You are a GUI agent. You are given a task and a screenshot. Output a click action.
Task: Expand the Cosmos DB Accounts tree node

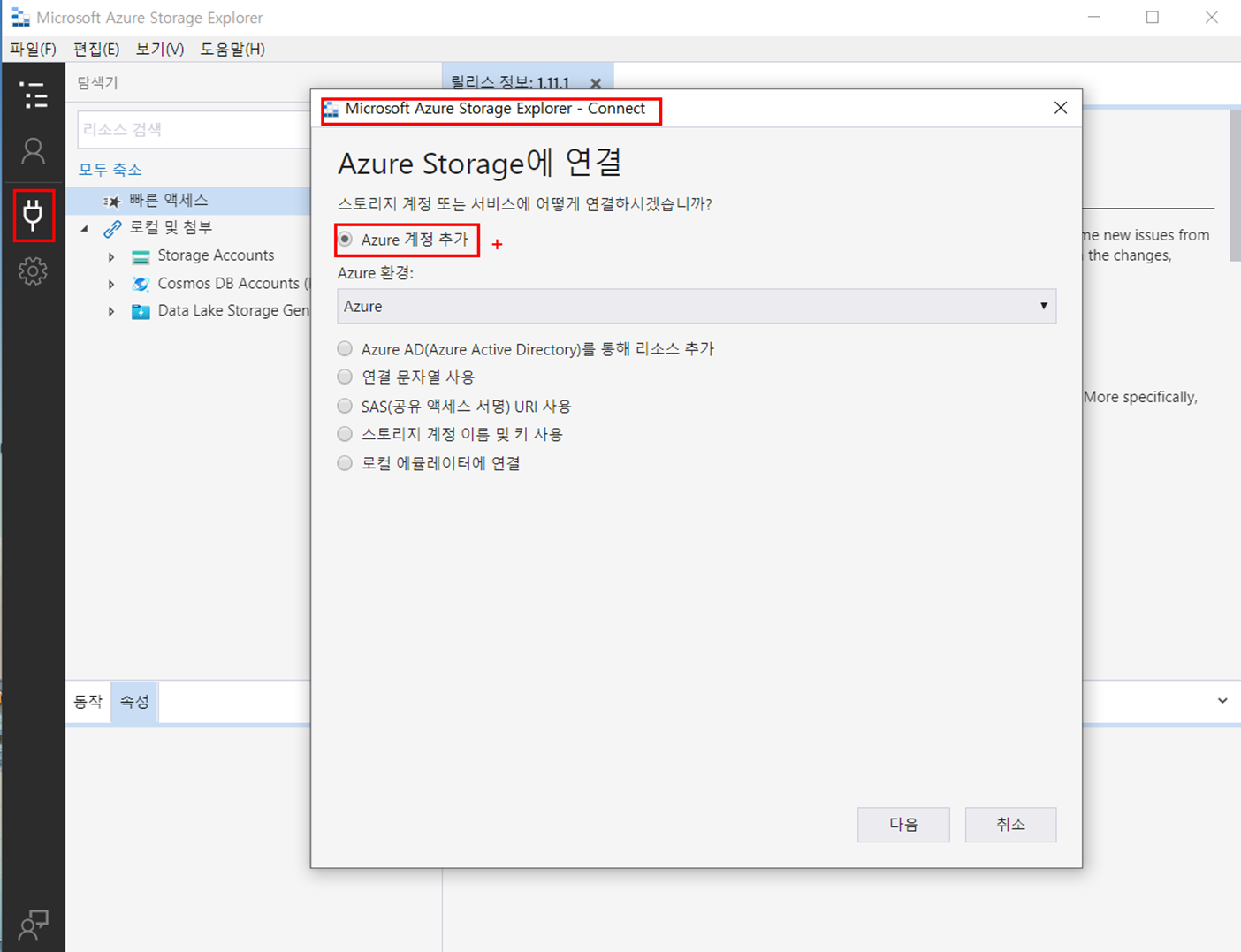(x=111, y=285)
